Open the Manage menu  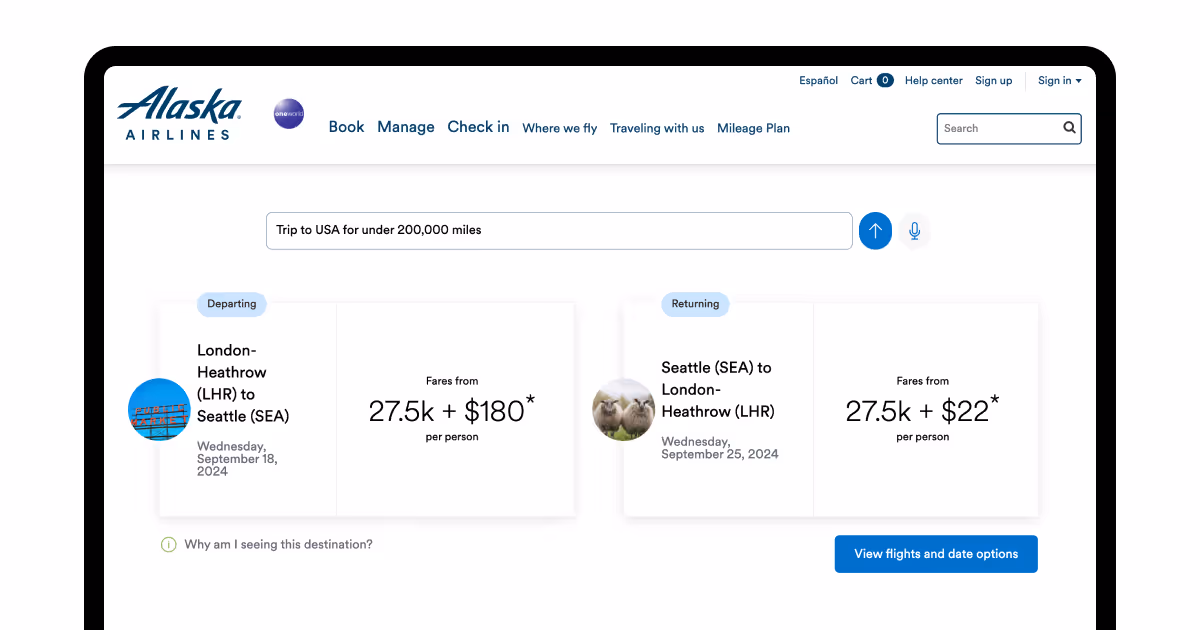pos(406,127)
